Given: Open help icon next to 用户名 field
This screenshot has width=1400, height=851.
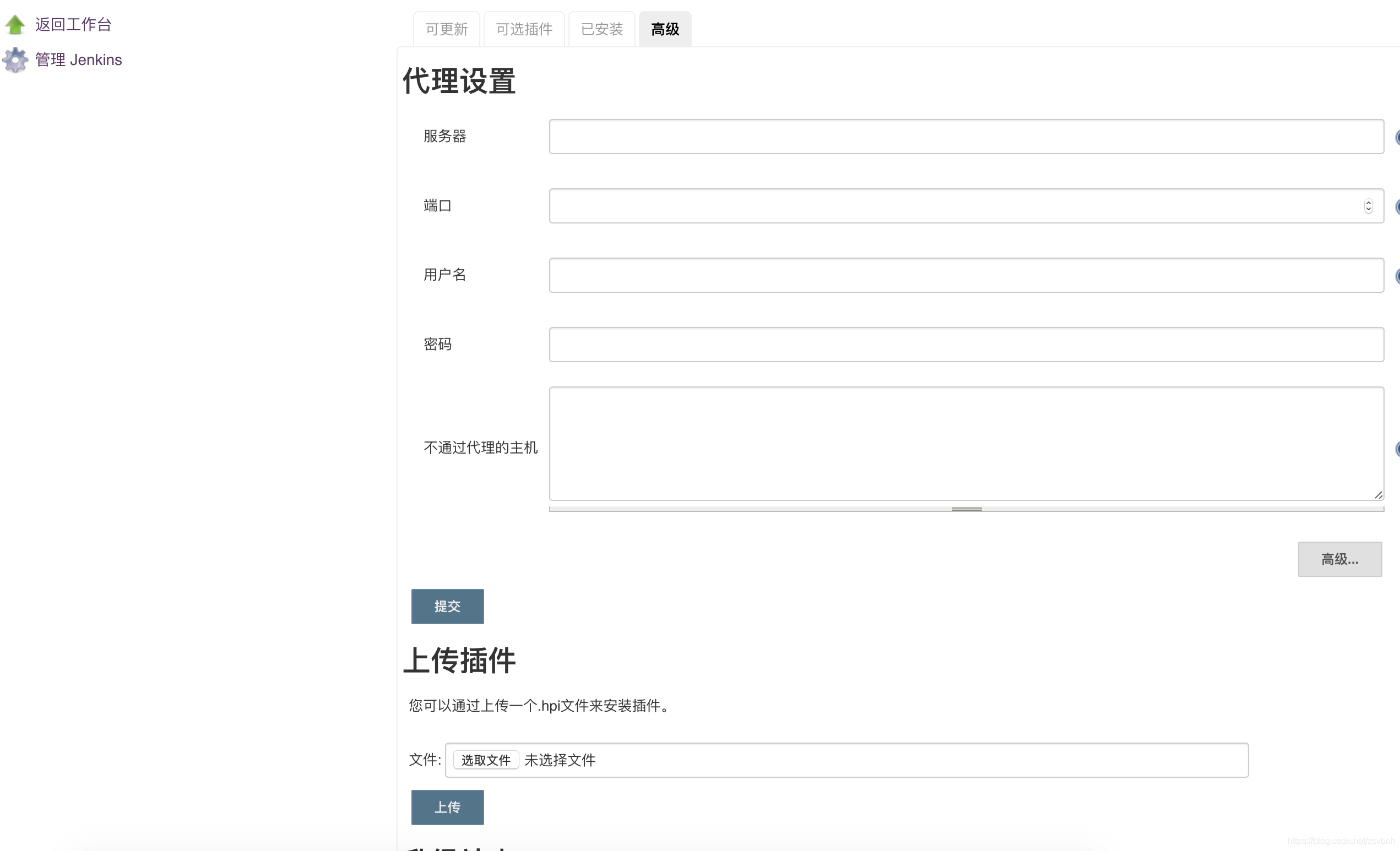Looking at the screenshot, I should tap(1396, 276).
